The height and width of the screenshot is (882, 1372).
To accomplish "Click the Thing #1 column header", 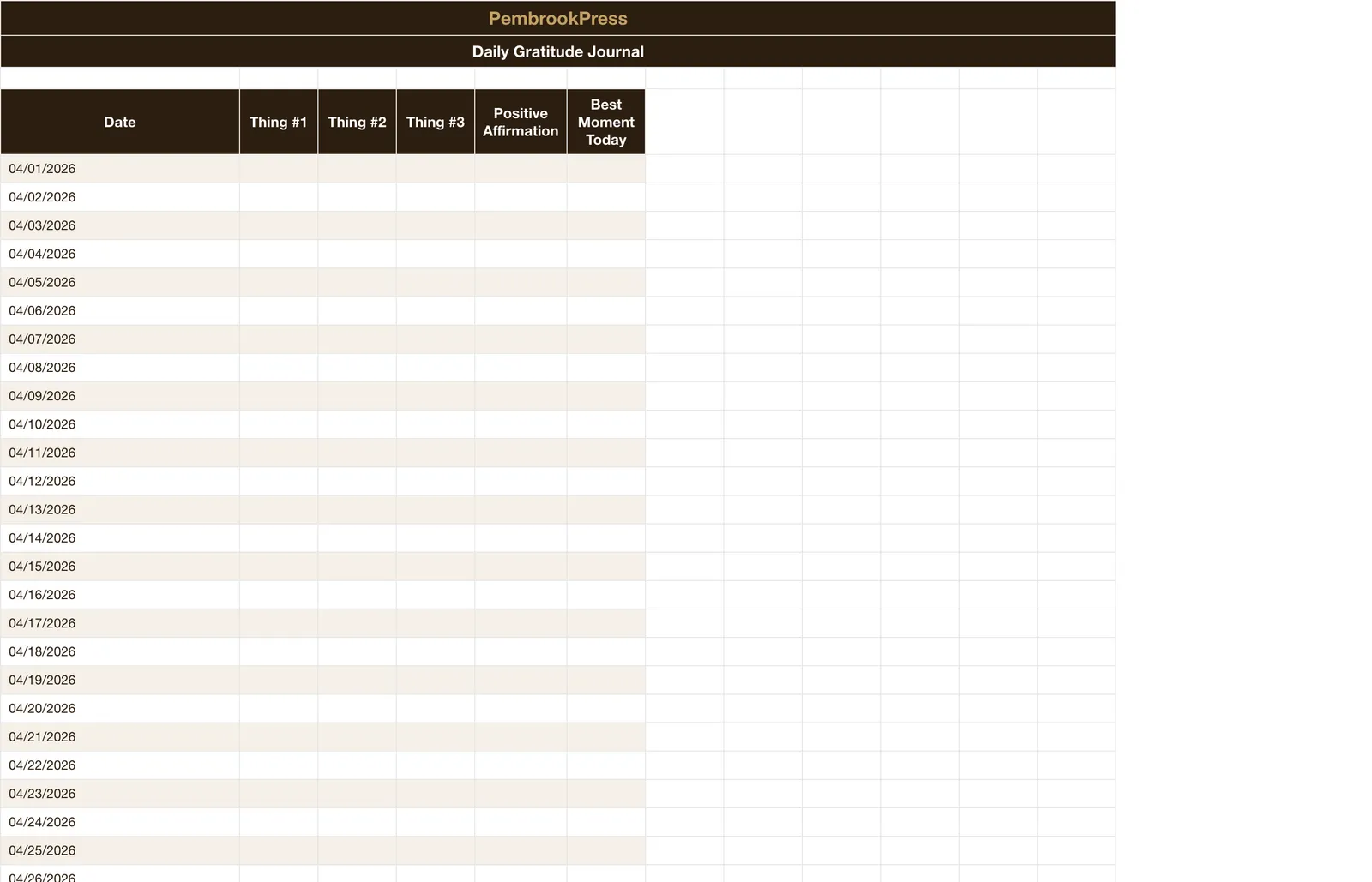I will [279, 122].
